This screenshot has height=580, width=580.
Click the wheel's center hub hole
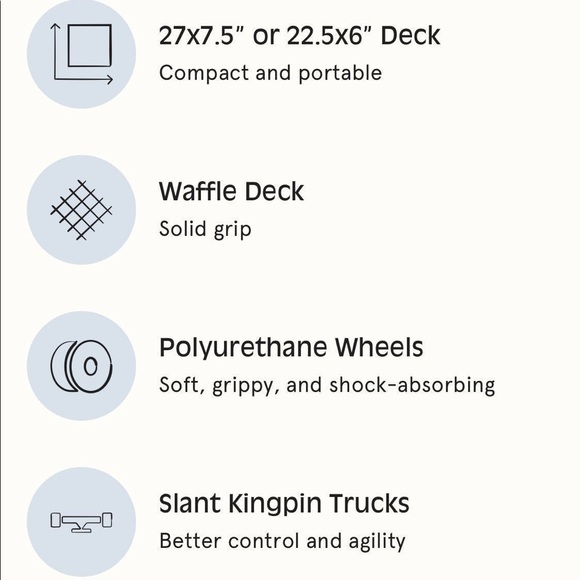coord(91,366)
